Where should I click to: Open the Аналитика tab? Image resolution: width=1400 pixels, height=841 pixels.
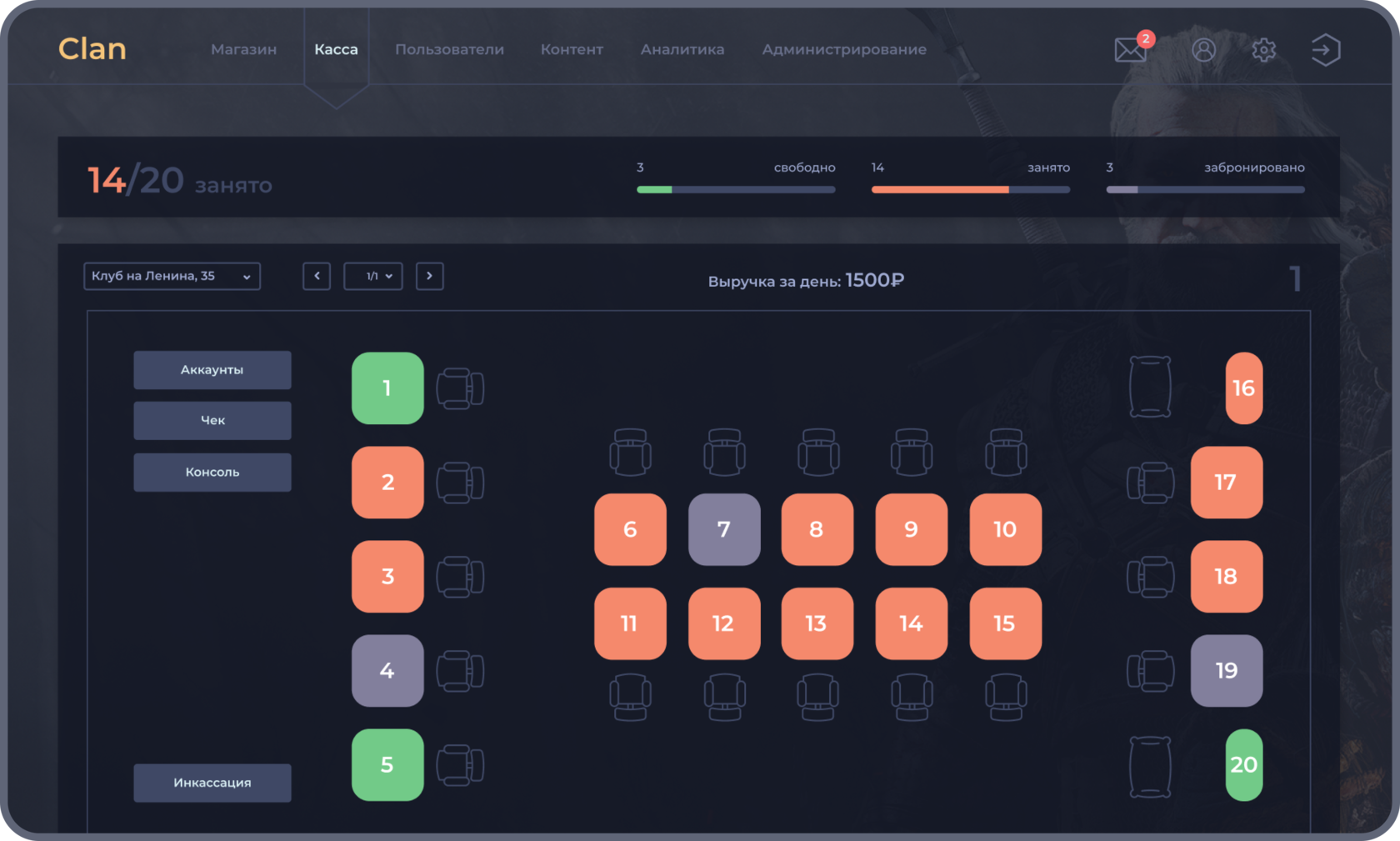[x=682, y=49]
